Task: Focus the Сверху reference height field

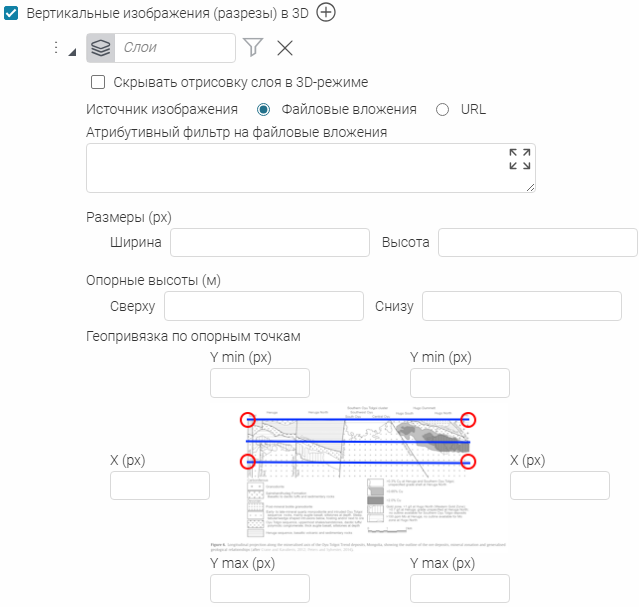Action: [x=264, y=306]
